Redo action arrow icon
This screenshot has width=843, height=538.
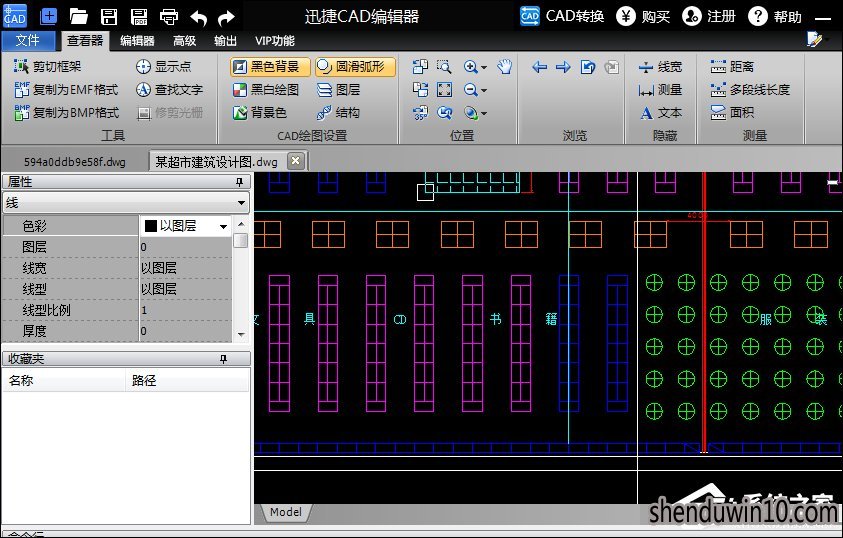(x=226, y=18)
